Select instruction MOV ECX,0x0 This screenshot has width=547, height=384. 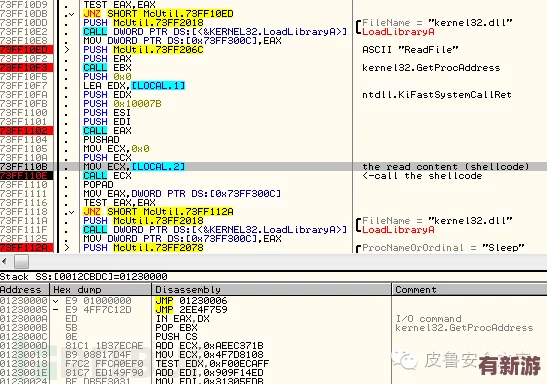pyautogui.click(x=117, y=149)
